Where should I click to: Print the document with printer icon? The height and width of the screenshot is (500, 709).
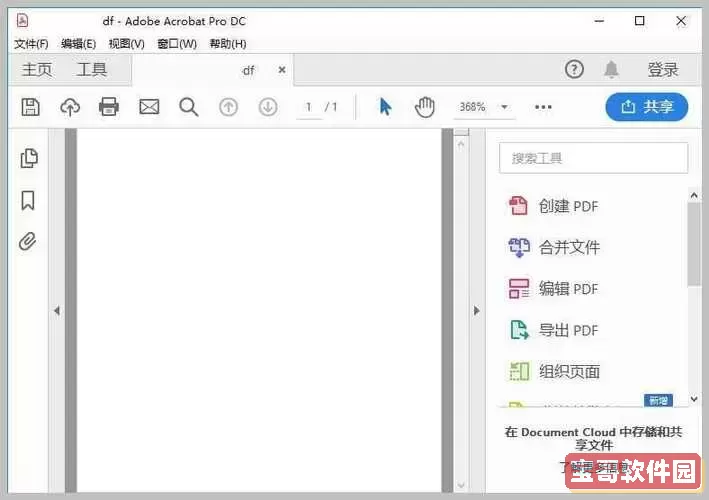tap(109, 107)
